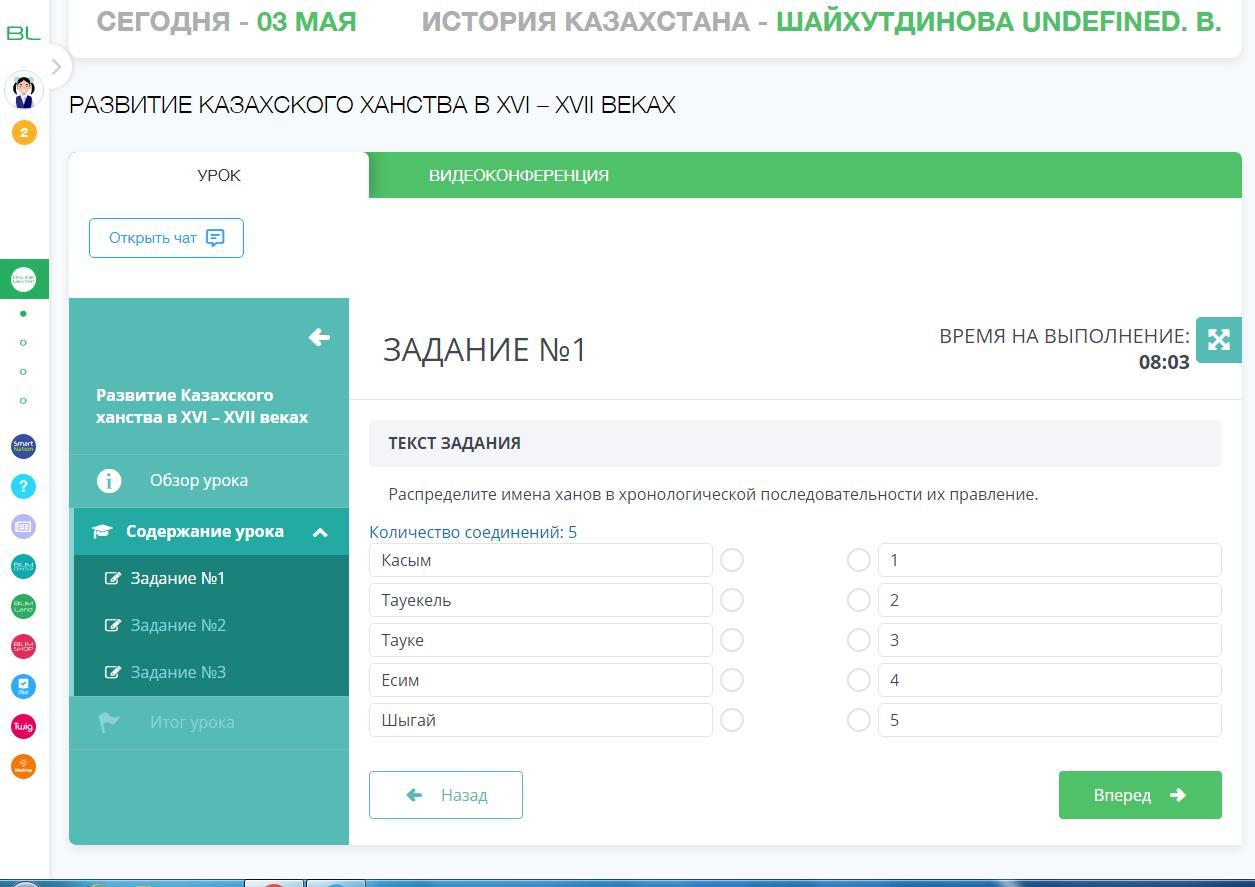Select the radio button beside number 4

click(858, 680)
